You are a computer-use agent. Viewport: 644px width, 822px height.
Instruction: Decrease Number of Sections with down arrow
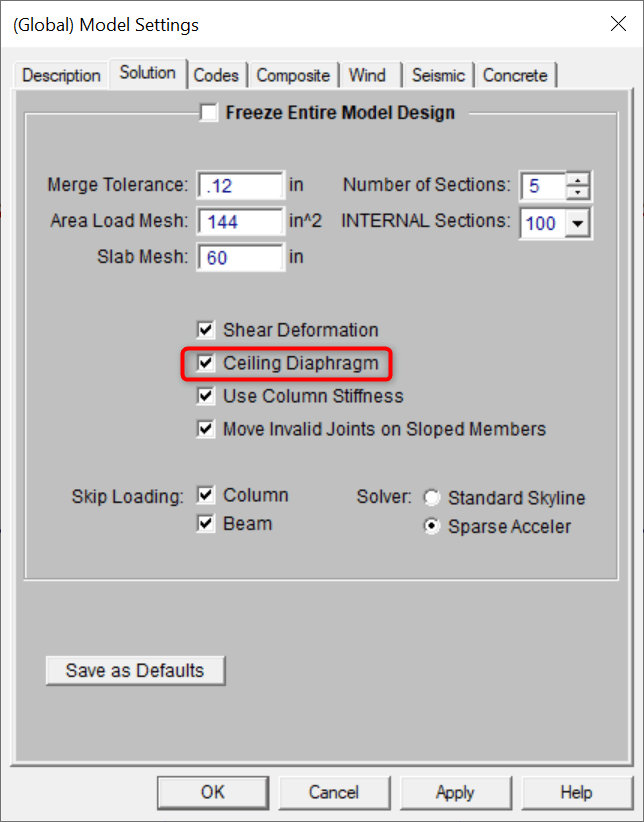[579, 192]
